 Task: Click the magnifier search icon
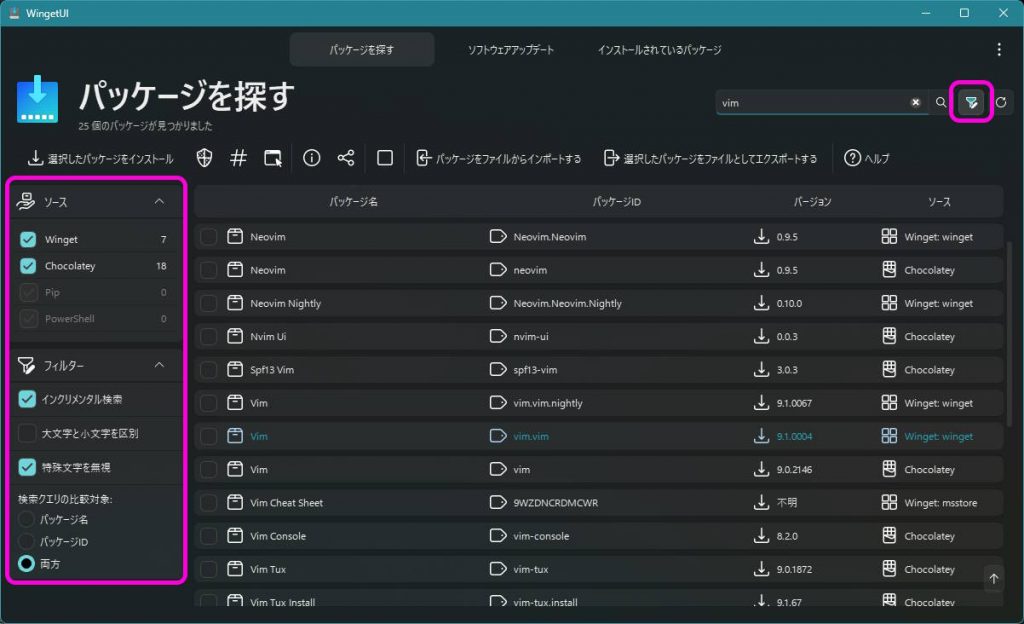click(940, 102)
